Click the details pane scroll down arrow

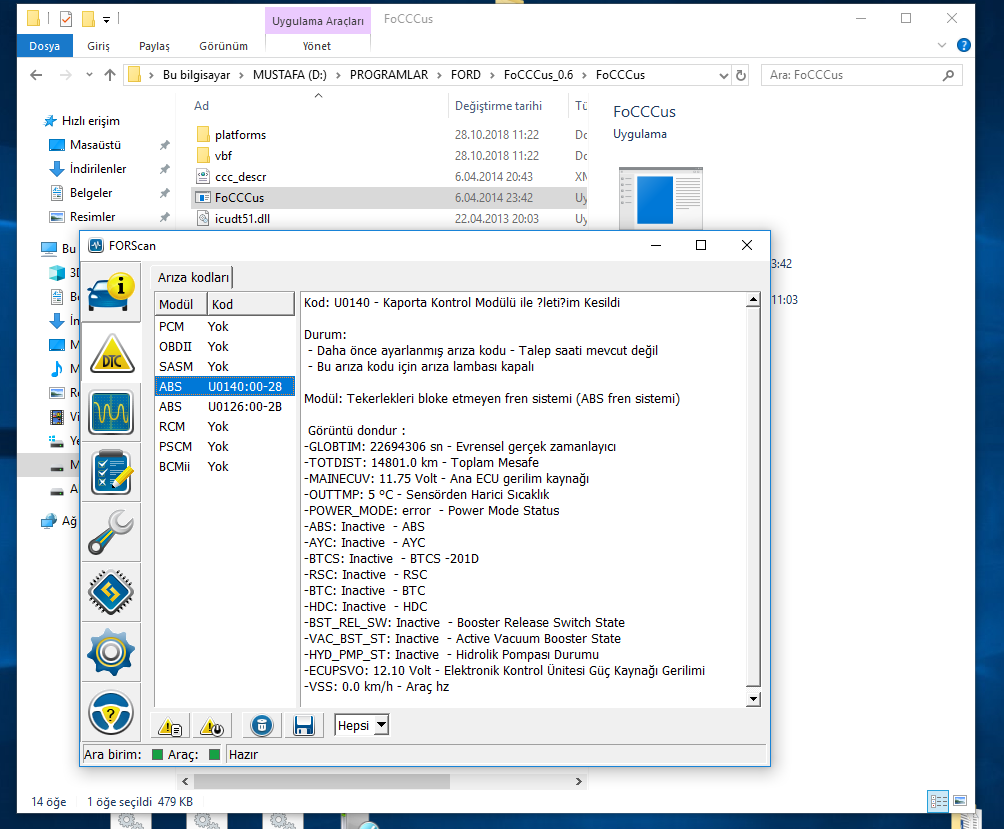tap(754, 699)
